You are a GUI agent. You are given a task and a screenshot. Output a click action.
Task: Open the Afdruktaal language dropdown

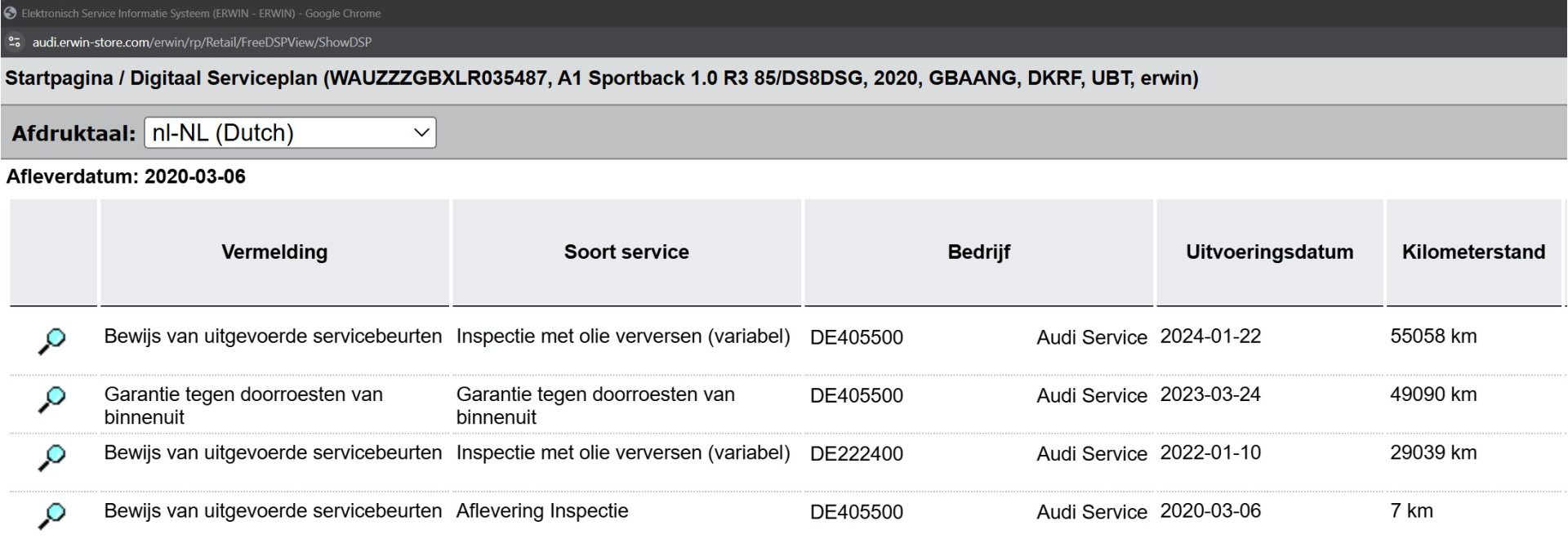[290, 132]
